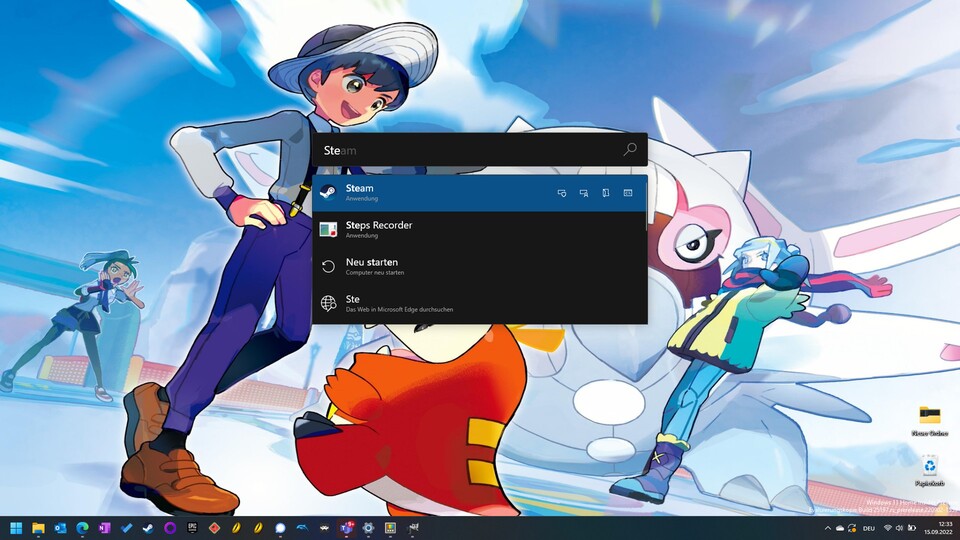Open OneNote from the taskbar

pyautogui.click(x=104, y=528)
